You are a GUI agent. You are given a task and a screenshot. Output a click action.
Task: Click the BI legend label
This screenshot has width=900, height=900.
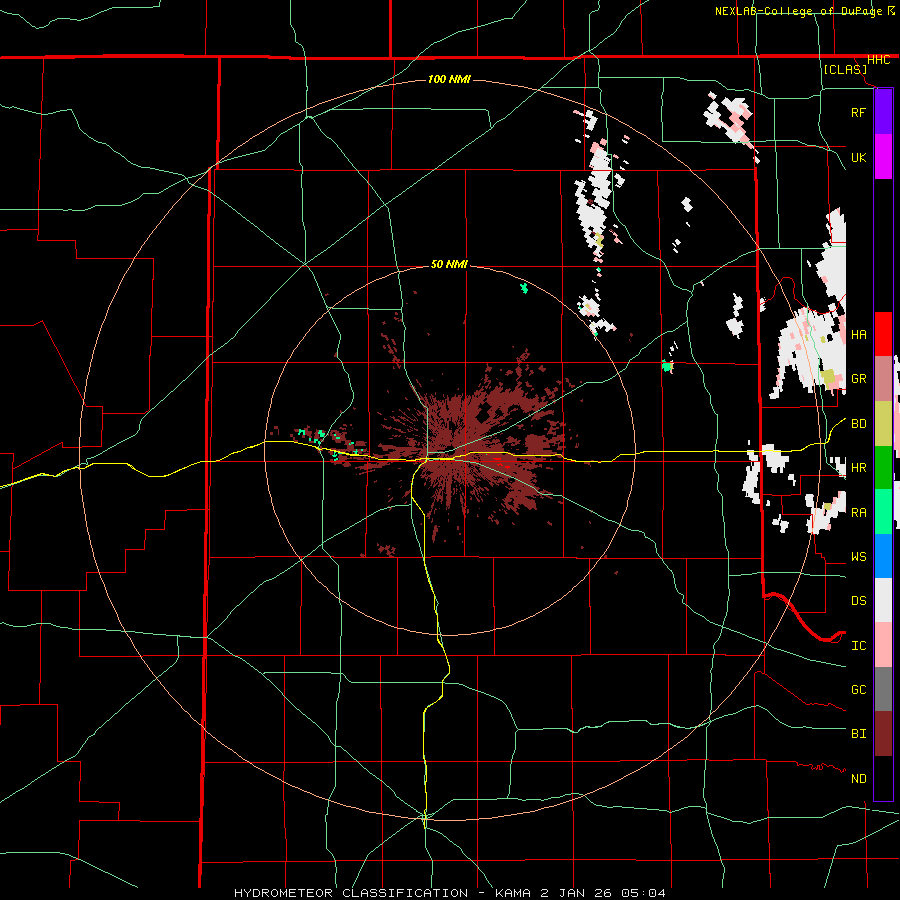tap(858, 734)
